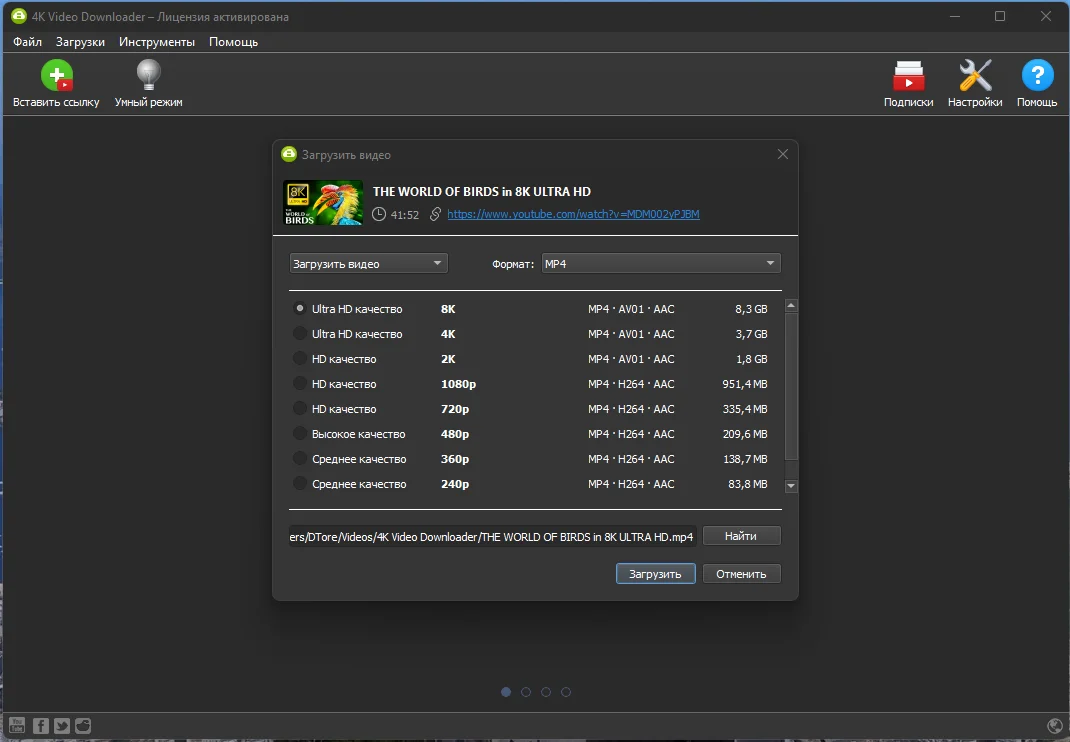The image size is (1070, 742).
Task: Select the first page indicator dot
Action: point(506,692)
